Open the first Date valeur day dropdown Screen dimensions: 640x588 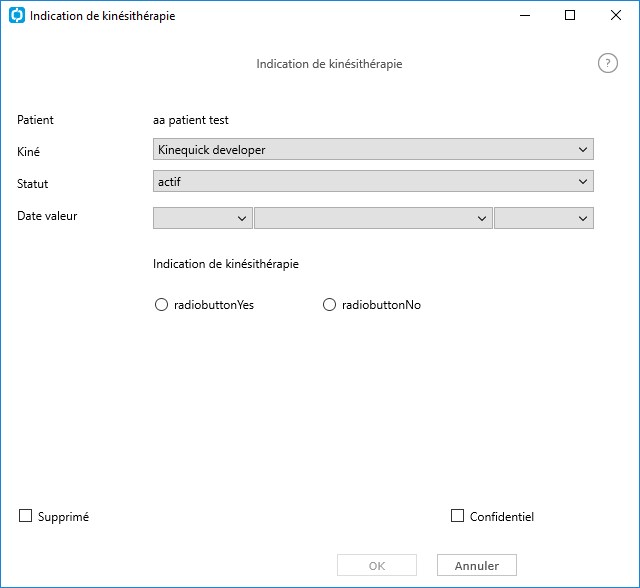(x=202, y=218)
